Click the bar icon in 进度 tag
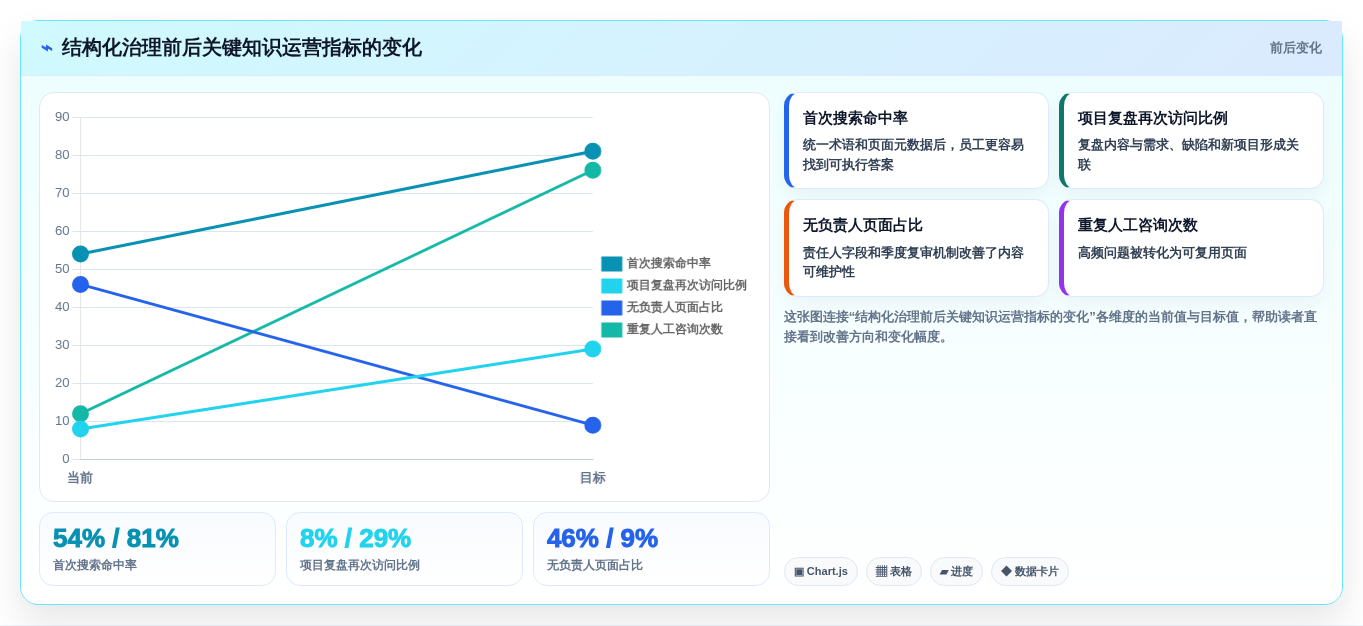1363x626 pixels. click(944, 572)
